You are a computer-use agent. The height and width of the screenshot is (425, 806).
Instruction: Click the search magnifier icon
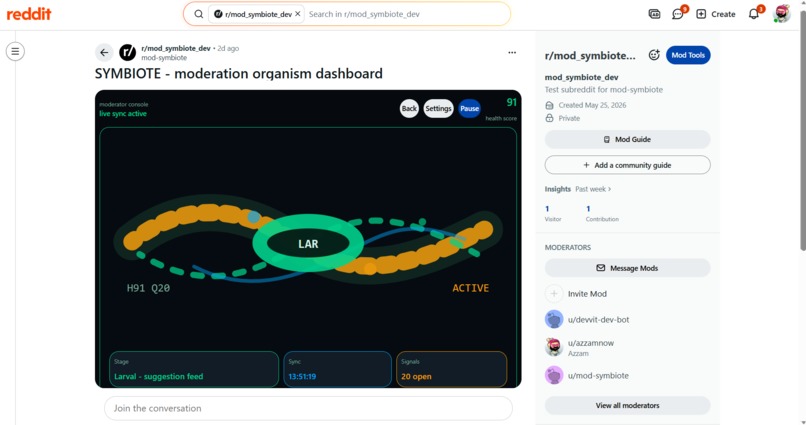click(x=198, y=14)
